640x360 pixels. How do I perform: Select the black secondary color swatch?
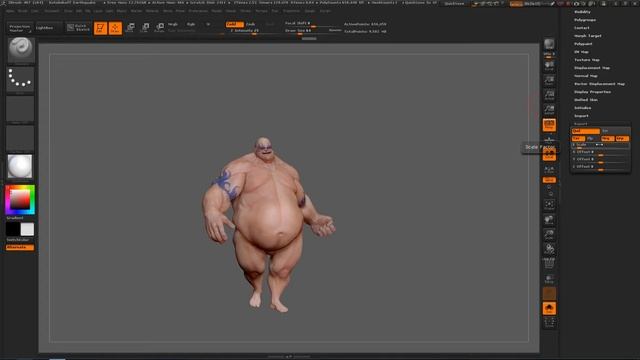pos(13,229)
